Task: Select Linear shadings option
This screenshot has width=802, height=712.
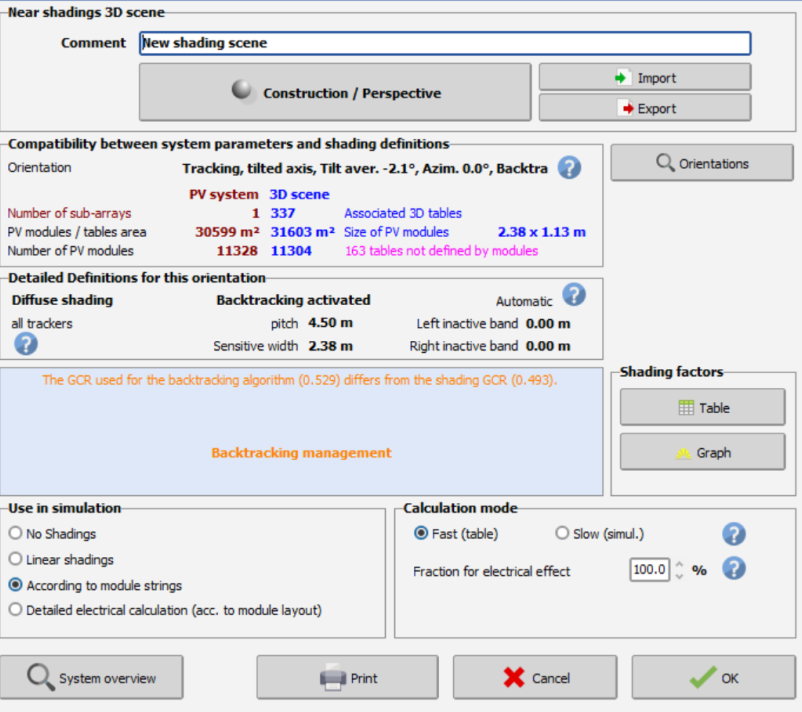Action: (x=15, y=559)
